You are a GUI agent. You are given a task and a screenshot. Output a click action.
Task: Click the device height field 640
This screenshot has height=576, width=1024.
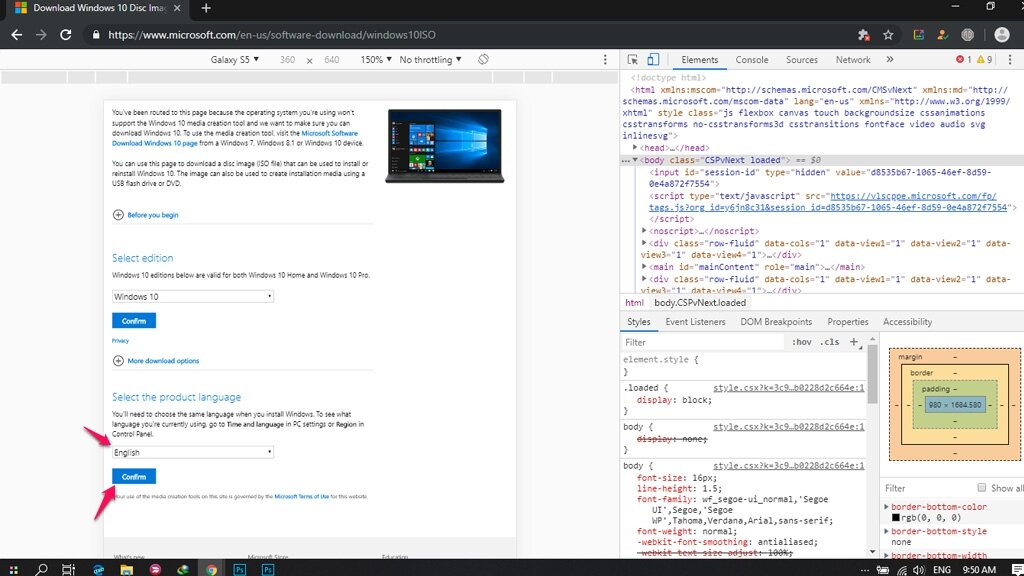tap(332, 59)
